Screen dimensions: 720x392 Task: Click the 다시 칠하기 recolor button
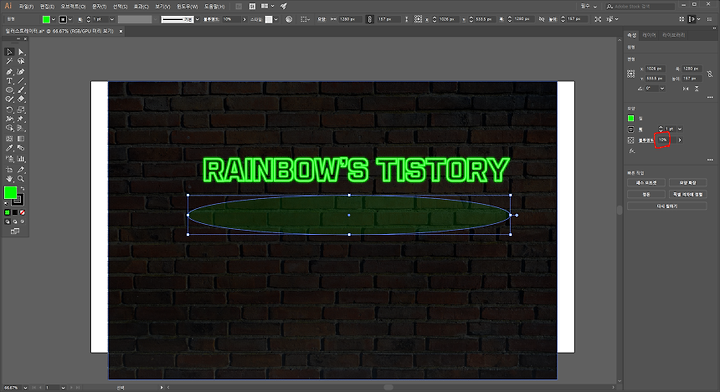(667, 207)
